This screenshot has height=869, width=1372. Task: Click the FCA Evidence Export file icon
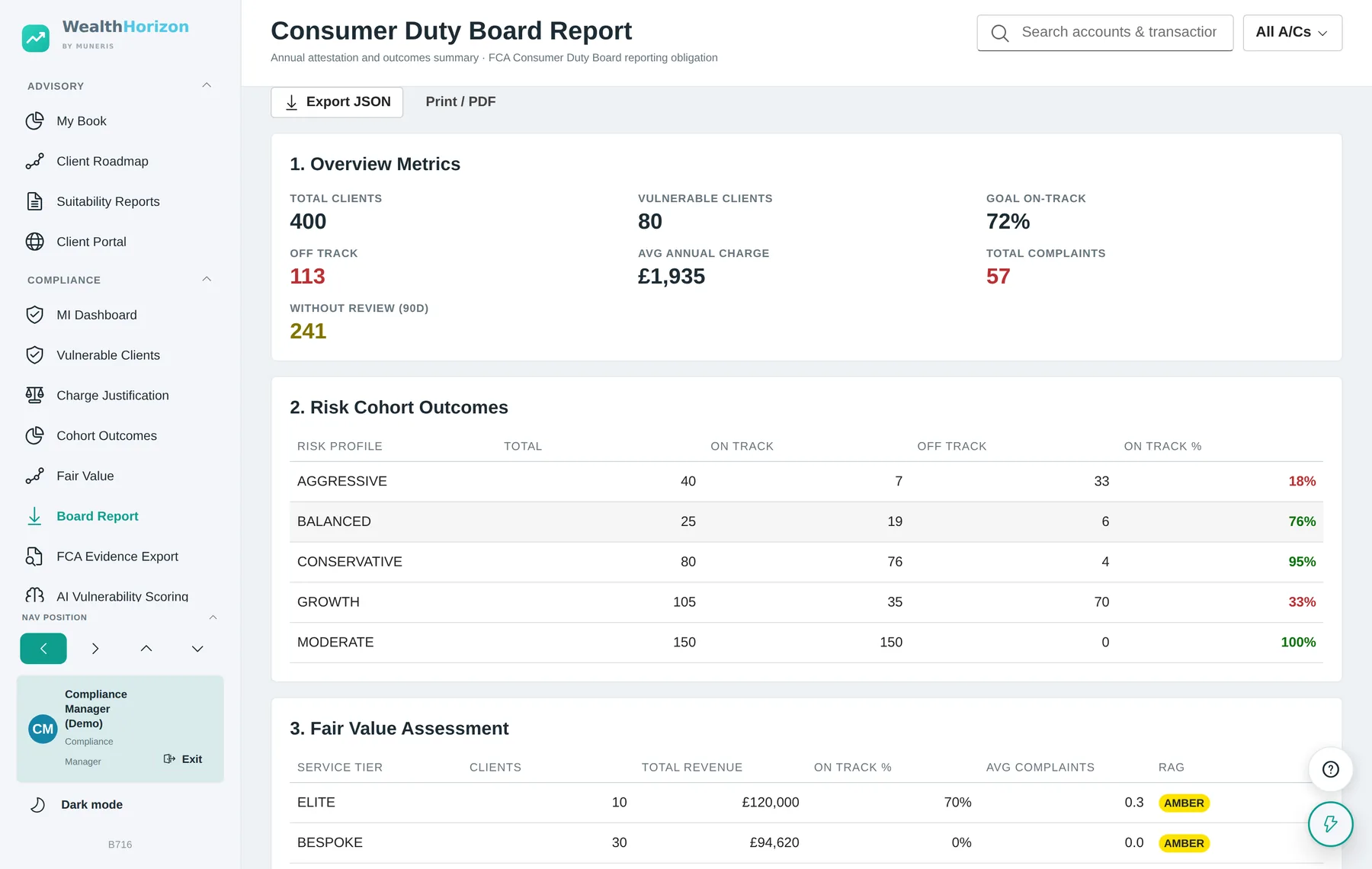click(x=34, y=556)
